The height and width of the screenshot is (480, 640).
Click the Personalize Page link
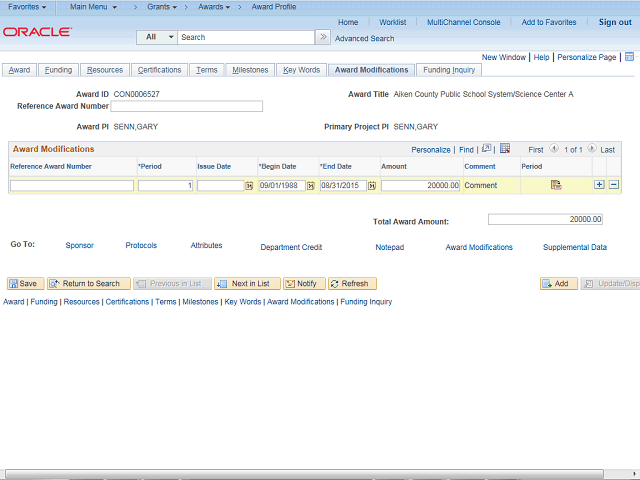coord(587,57)
